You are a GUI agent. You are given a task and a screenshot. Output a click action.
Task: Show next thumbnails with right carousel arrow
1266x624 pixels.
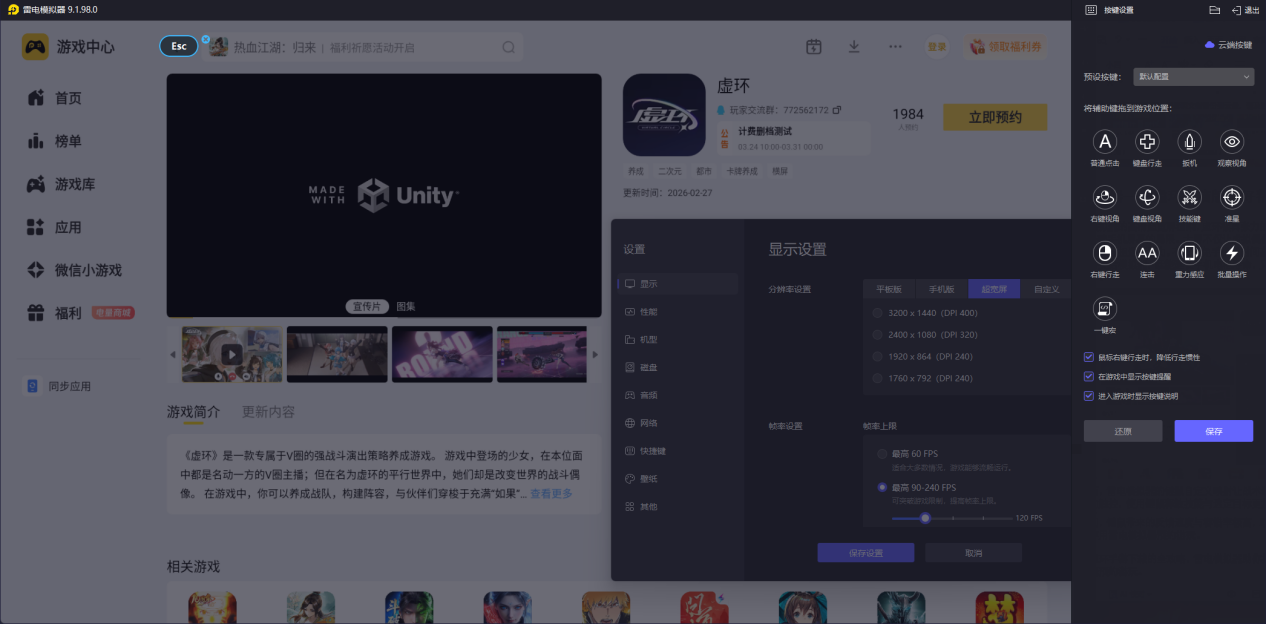[x=596, y=354]
